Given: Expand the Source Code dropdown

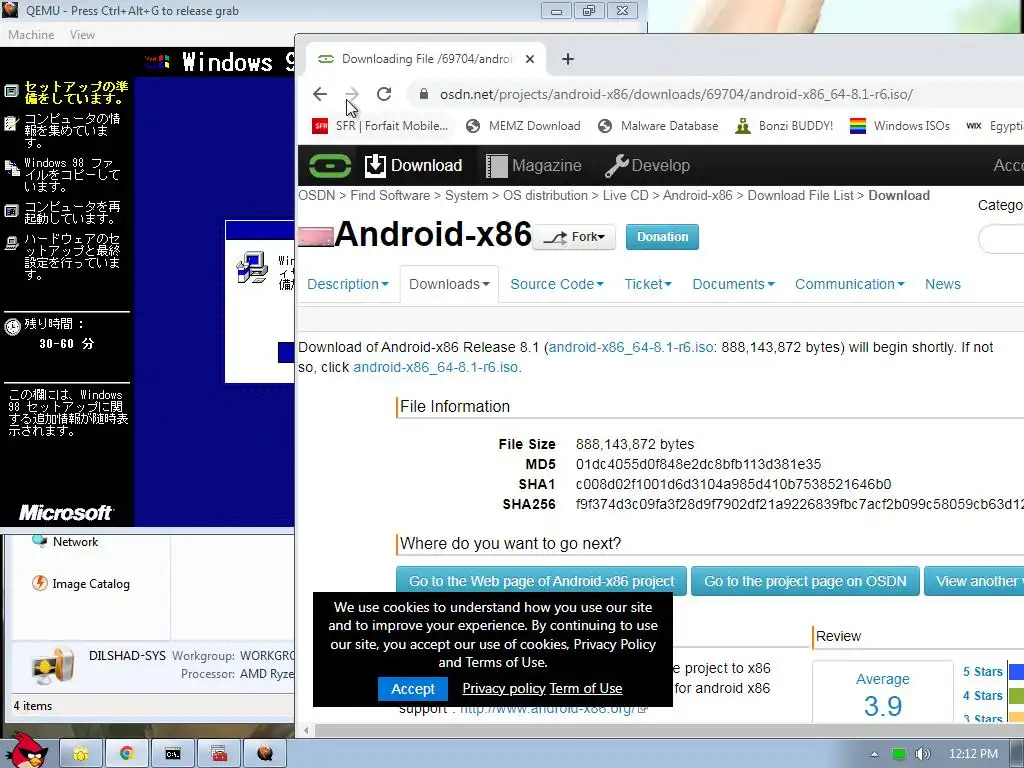Looking at the screenshot, I should point(557,284).
